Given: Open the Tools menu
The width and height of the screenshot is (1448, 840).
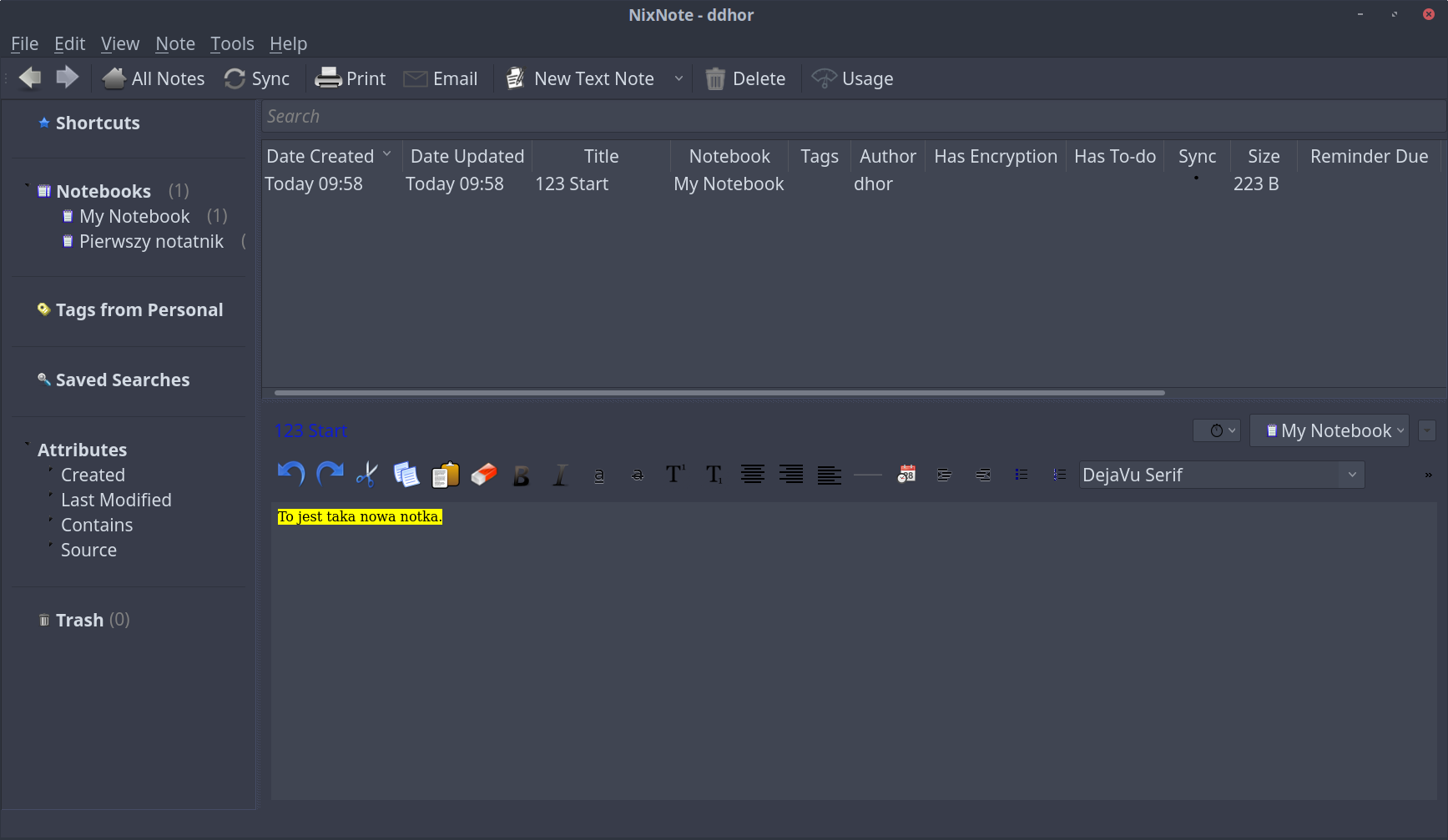Looking at the screenshot, I should [232, 43].
